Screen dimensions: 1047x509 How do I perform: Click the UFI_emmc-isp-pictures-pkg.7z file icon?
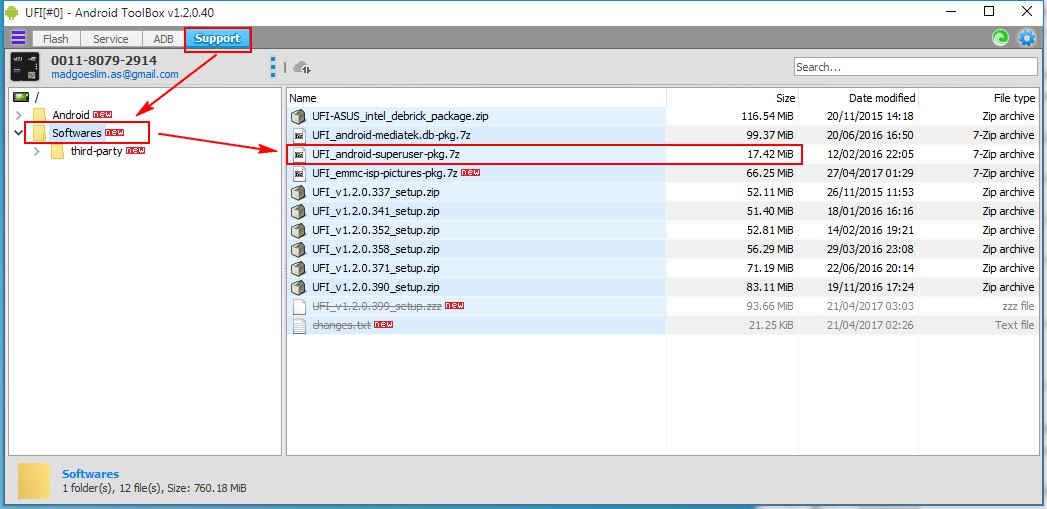tap(299, 173)
